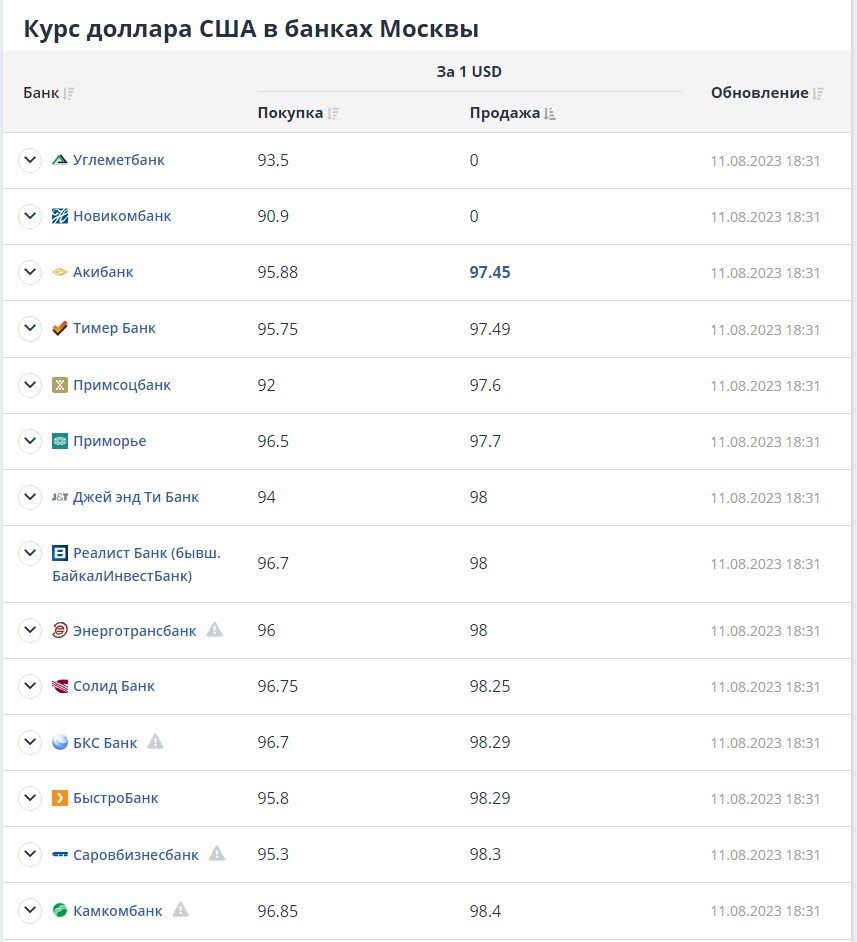This screenshot has height=942, width=857.
Task: Open the Тимер Банк link
Action: [114, 328]
